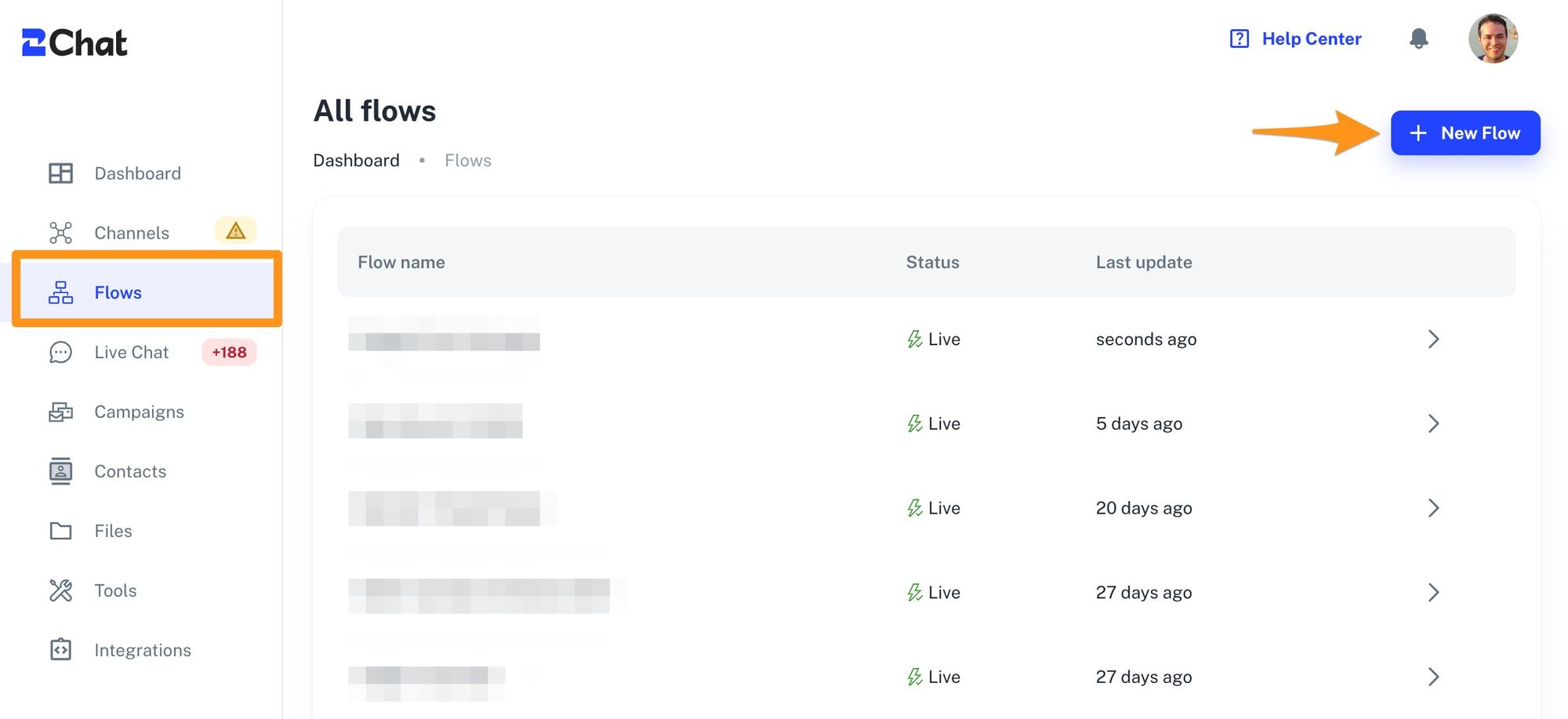The image size is (1568, 719).
Task: Open Channels in sidebar
Action: tap(132, 233)
